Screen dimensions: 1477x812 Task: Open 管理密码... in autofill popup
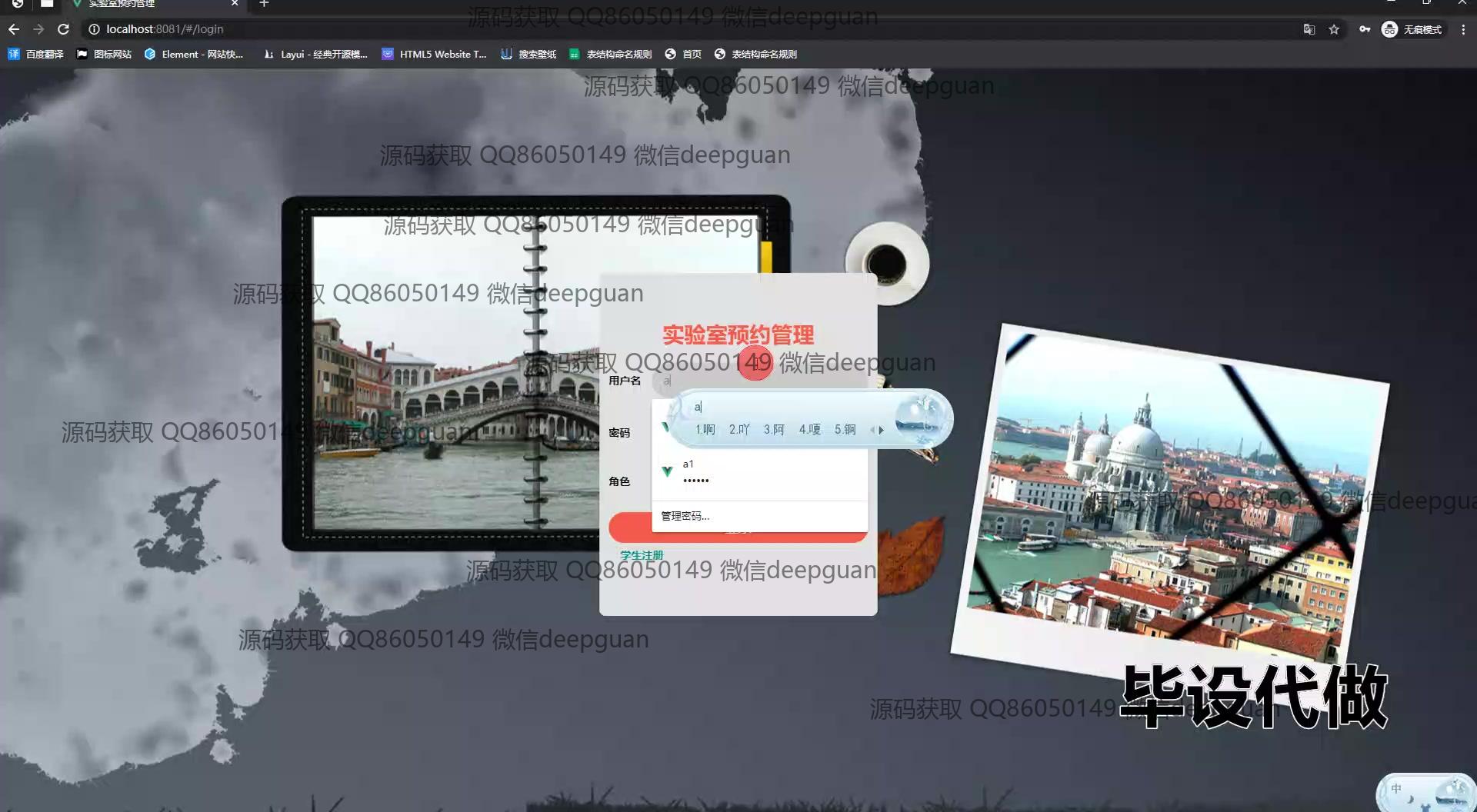pyautogui.click(x=759, y=516)
